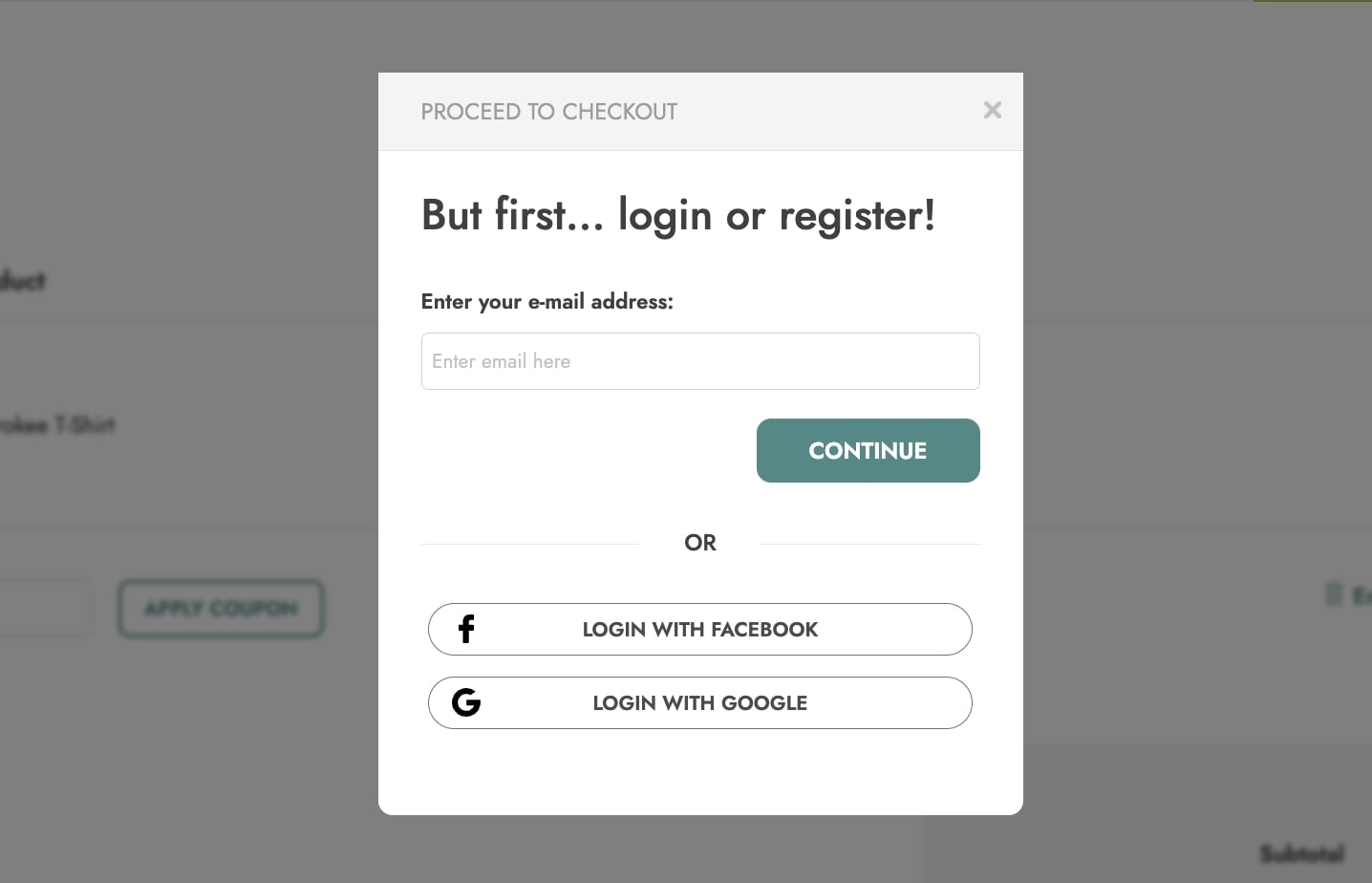
Task: Click the Google logo icon
Action: 466,702
